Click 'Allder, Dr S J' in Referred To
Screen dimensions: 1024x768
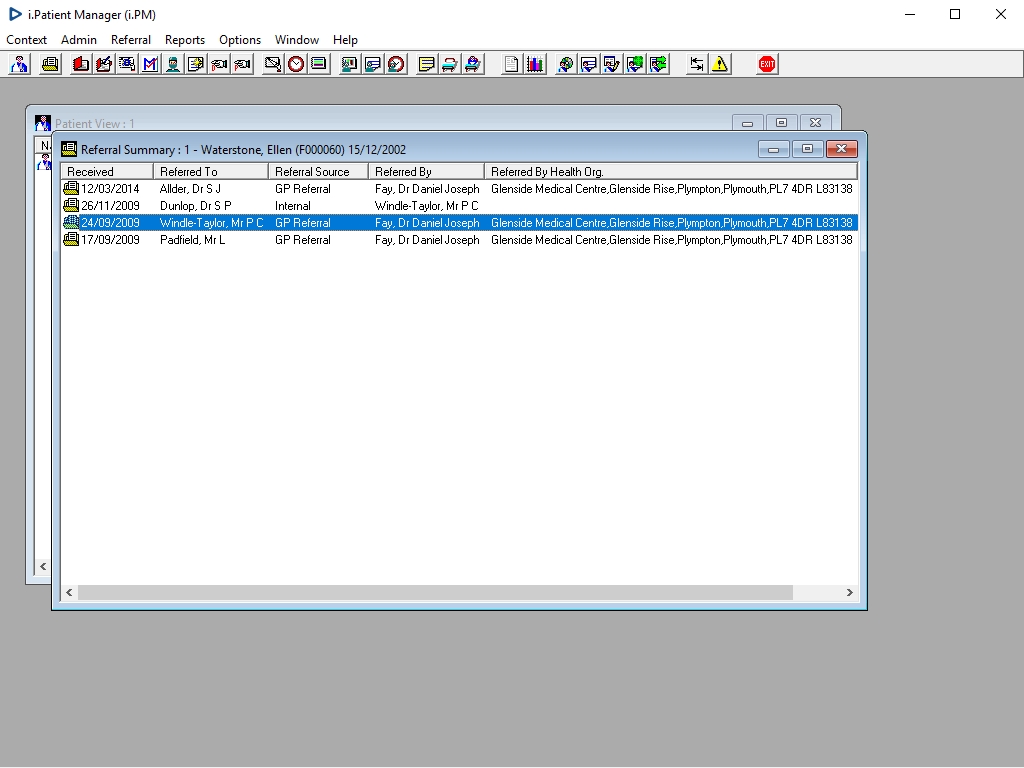tap(190, 189)
